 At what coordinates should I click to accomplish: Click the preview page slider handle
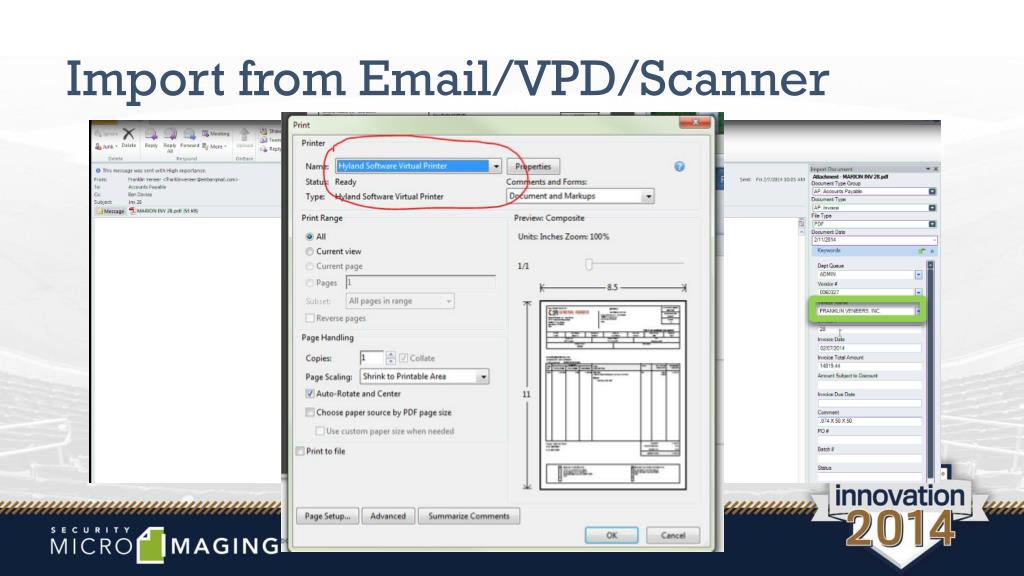click(588, 264)
